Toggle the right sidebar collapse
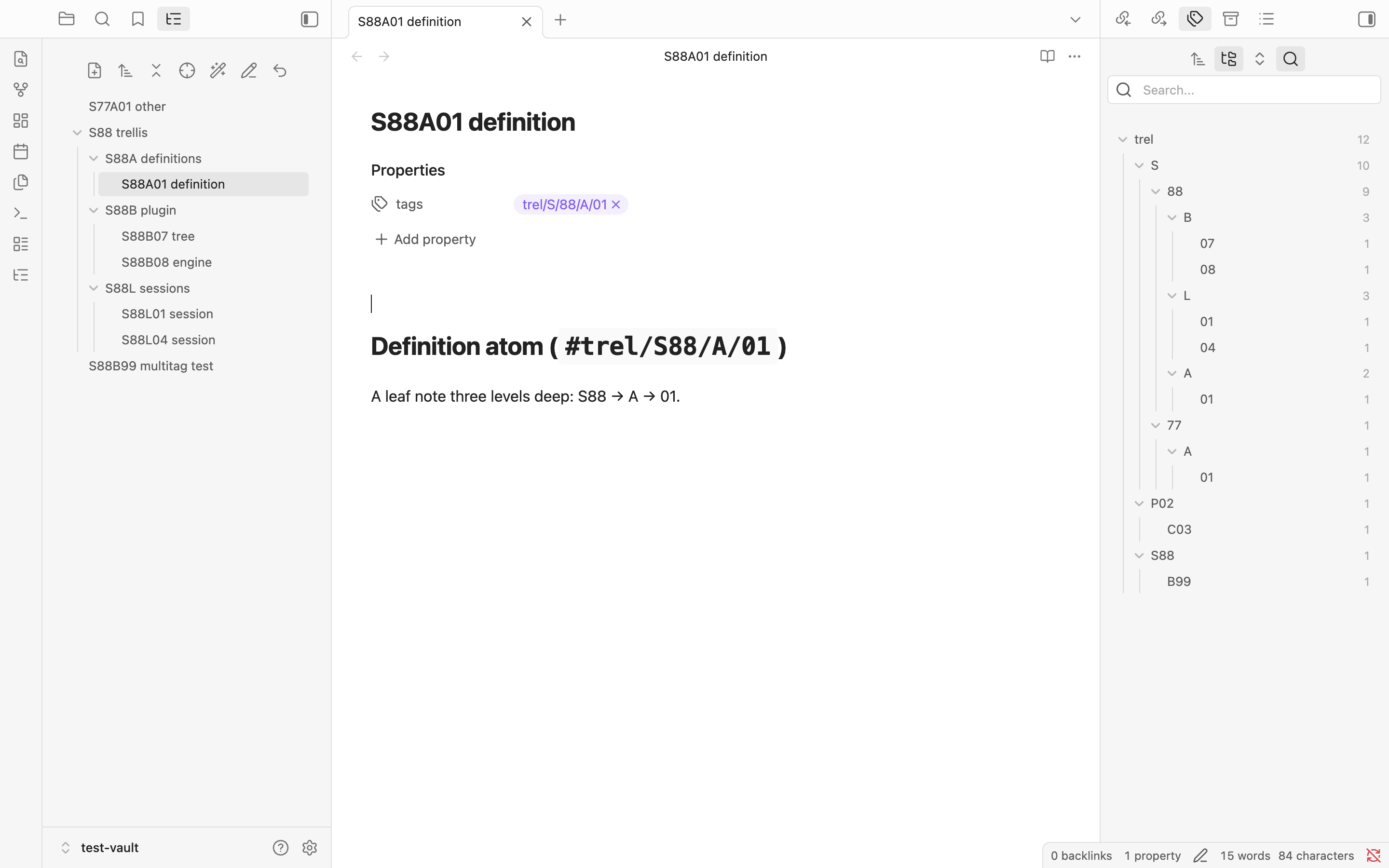 (x=1367, y=19)
